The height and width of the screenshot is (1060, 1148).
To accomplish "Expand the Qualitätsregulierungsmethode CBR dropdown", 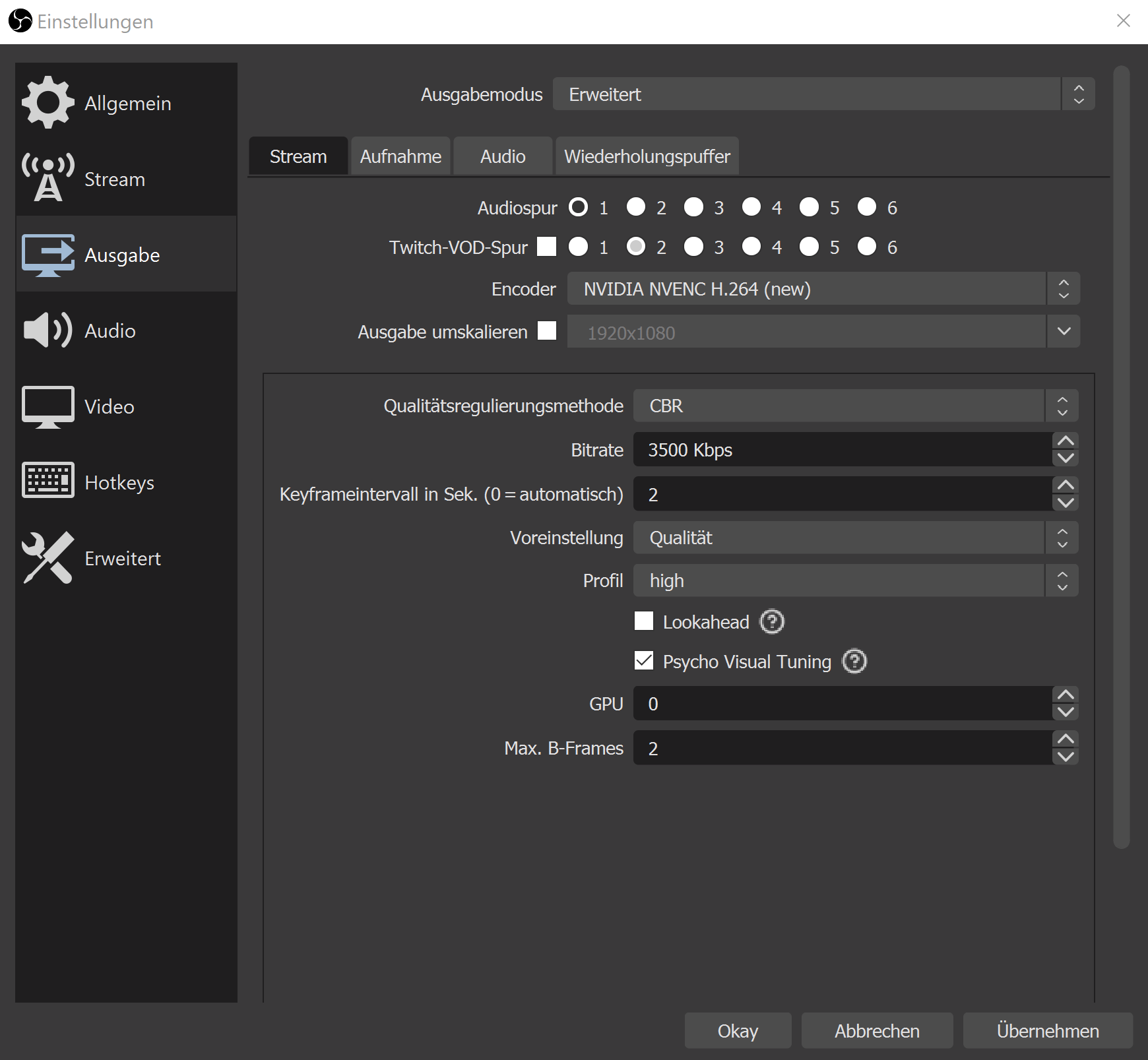I will pyautogui.click(x=855, y=406).
